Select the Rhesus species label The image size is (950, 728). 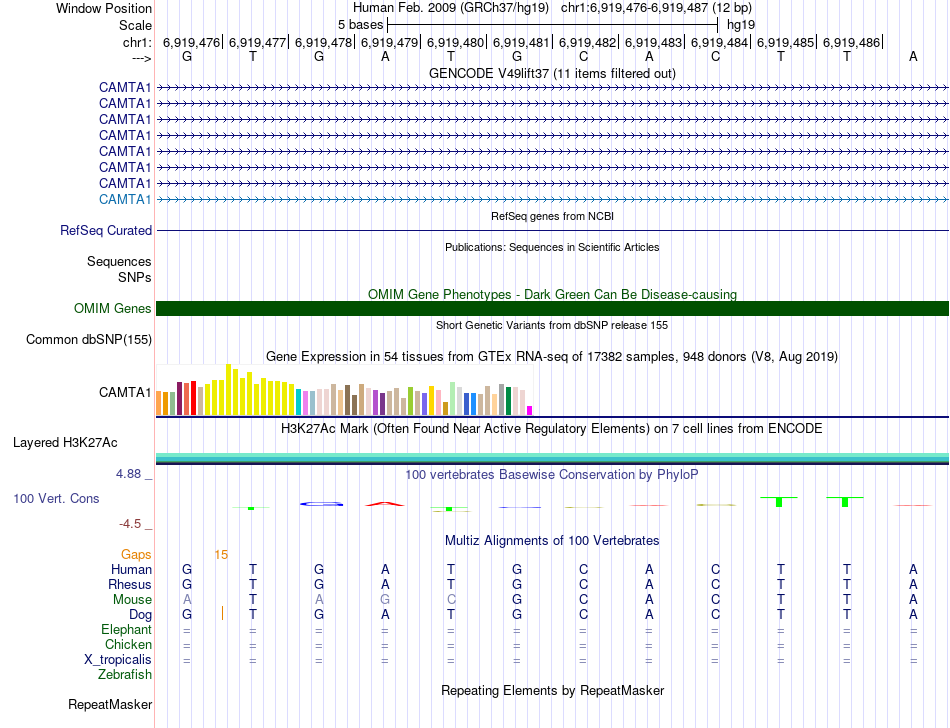[x=130, y=584]
